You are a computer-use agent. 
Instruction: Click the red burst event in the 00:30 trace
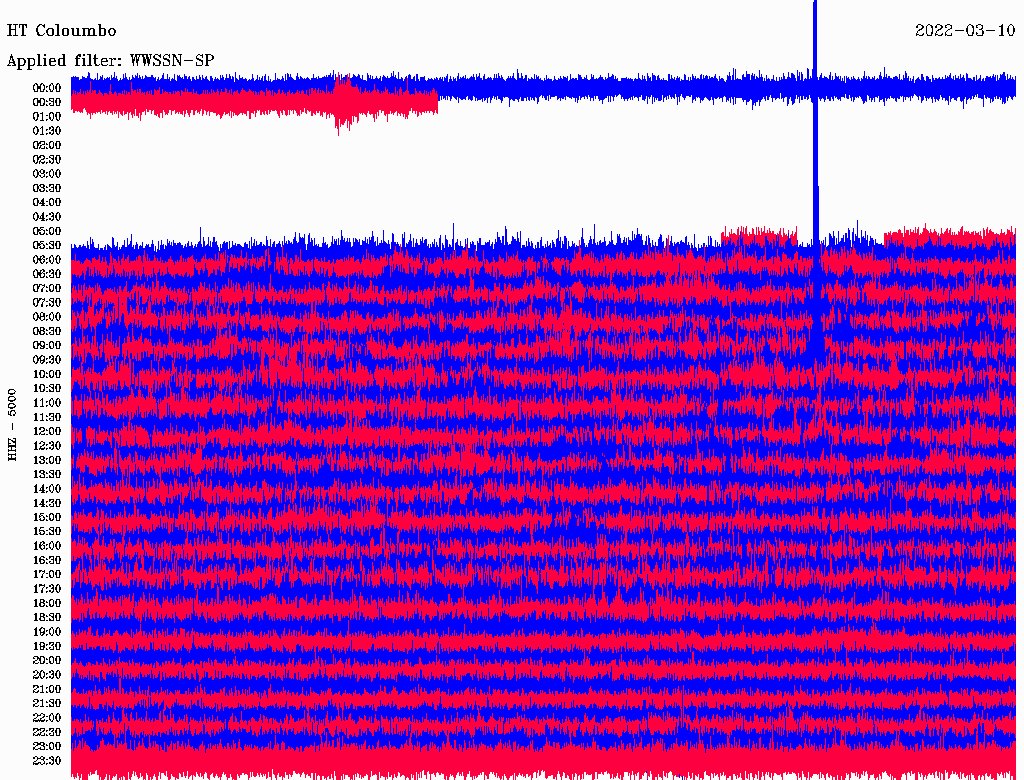(344, 103)
